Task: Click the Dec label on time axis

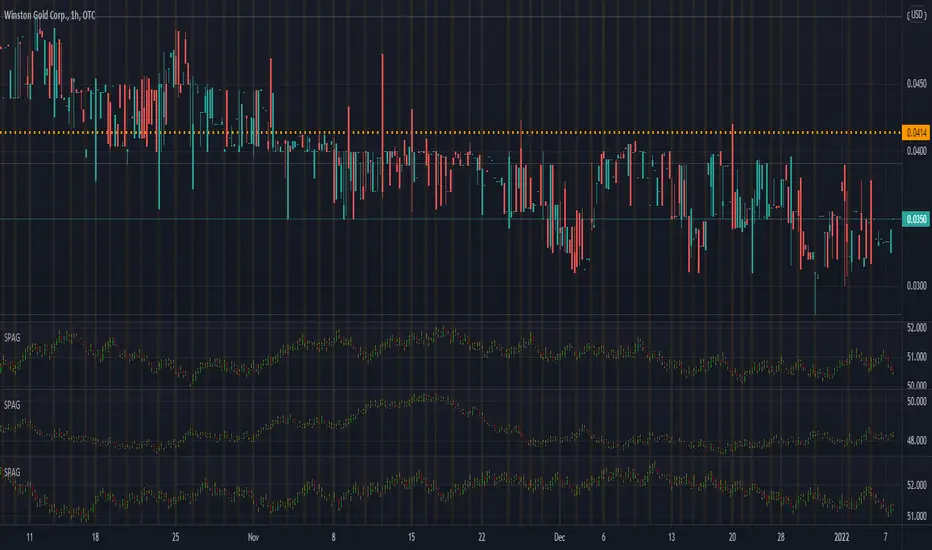Action: point(561,535)
